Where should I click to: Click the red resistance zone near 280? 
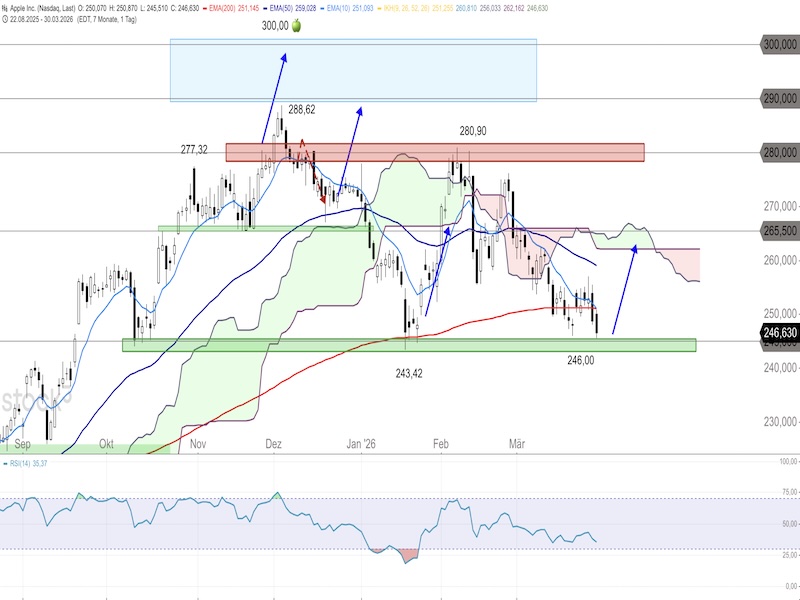tap(434, 152)
